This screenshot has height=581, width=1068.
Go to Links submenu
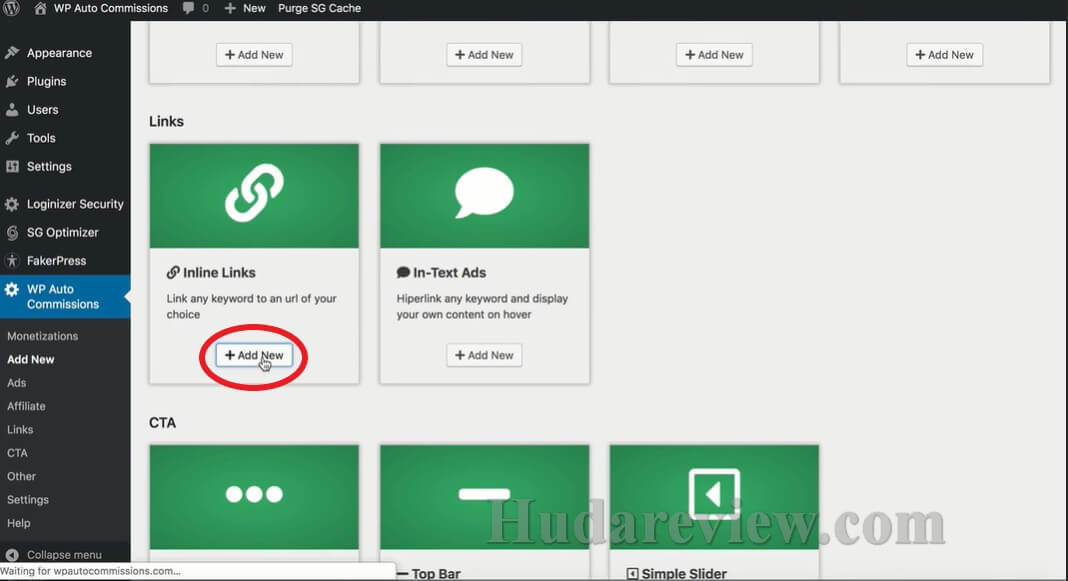[20, 430]
